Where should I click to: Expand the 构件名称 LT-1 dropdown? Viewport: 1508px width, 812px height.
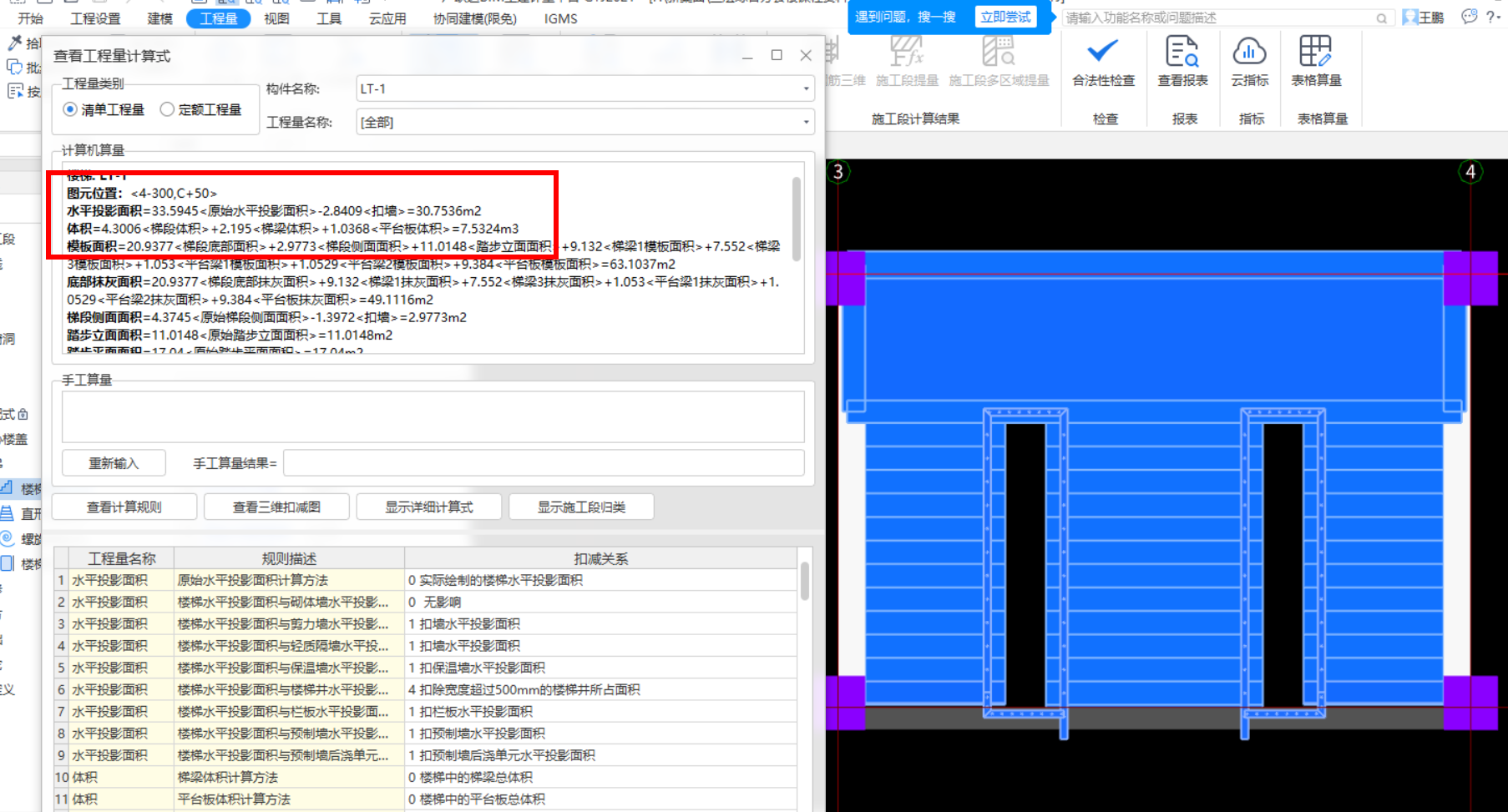(806, 88)
